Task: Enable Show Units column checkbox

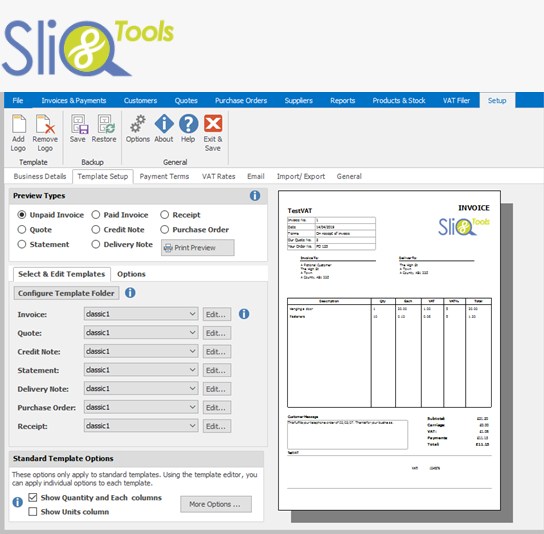Action: tap(33, 511)
